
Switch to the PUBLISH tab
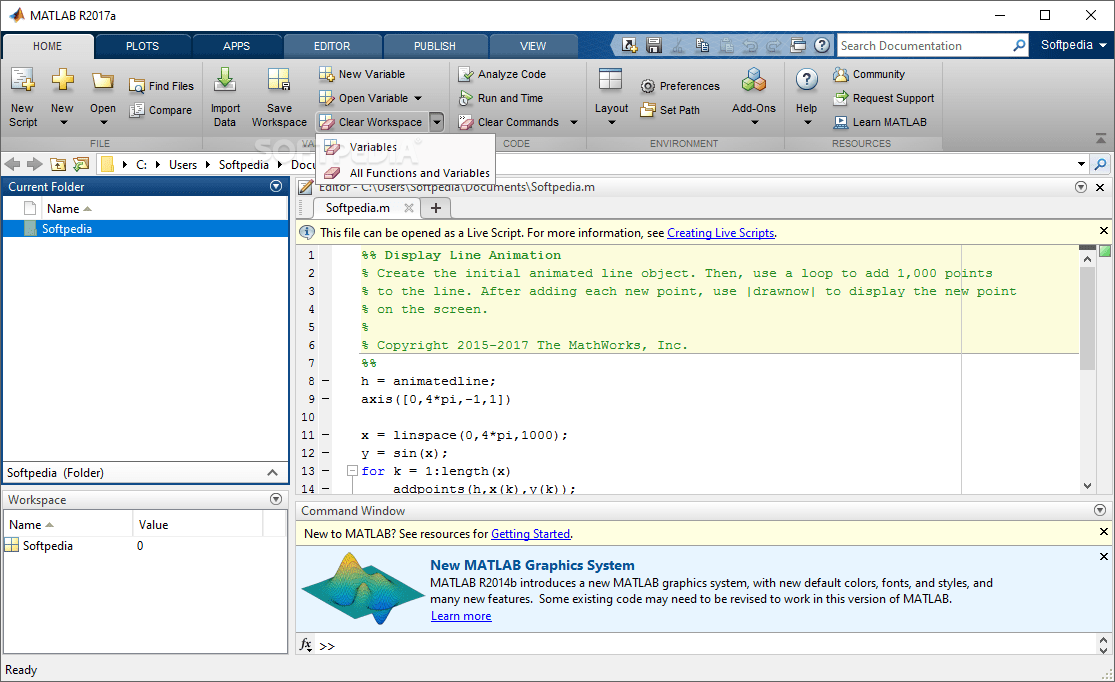pyautogui.click(x=434, y=46)
